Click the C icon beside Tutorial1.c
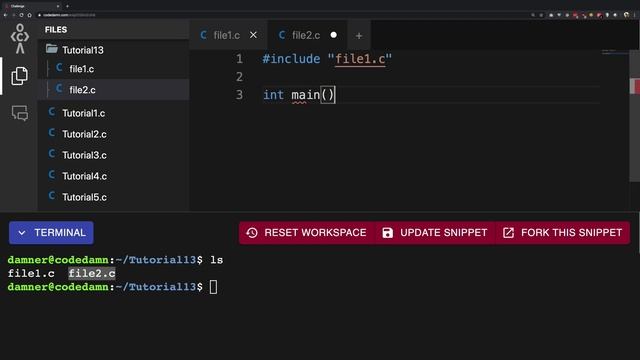640x360 pixels. 52,112
